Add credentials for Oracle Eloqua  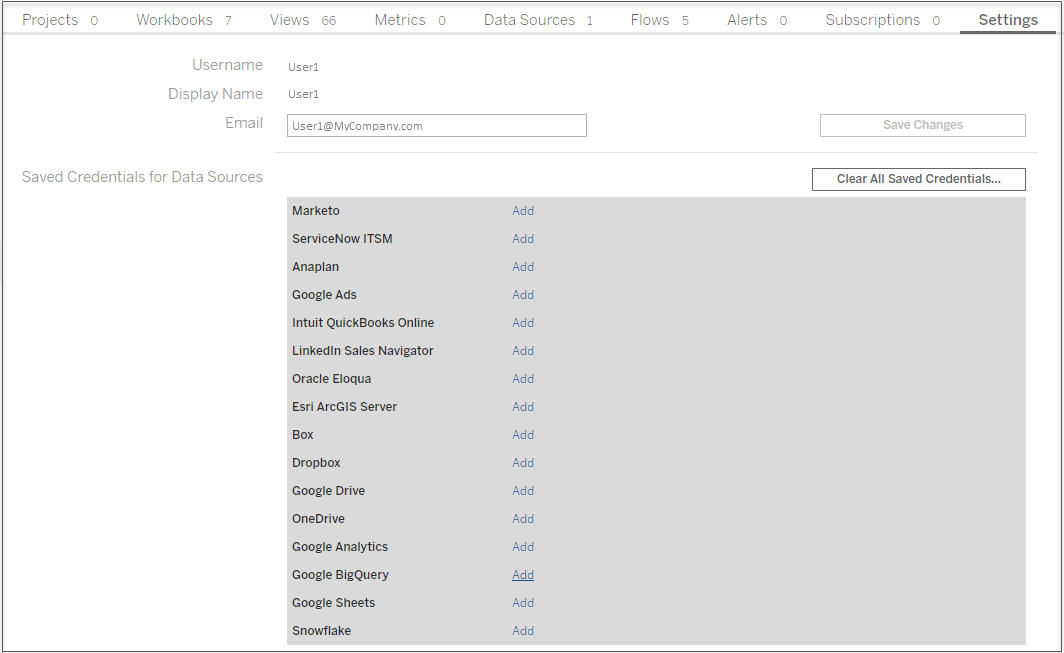(522, 379)
